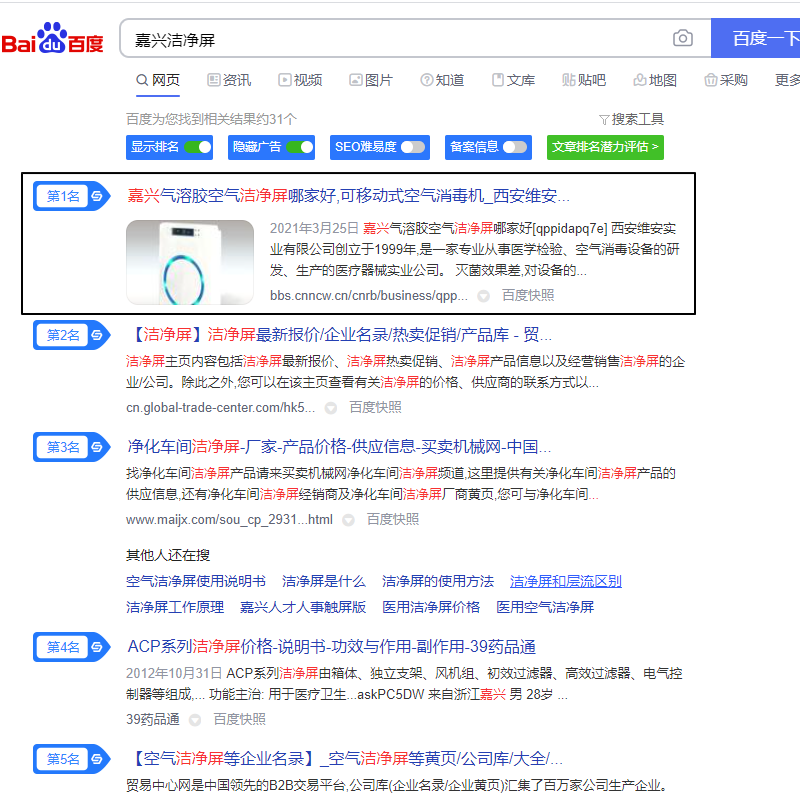This screenshot has height=800, width=800.
Task: Select the 网页 tab
Action: [x=158, y=80]
